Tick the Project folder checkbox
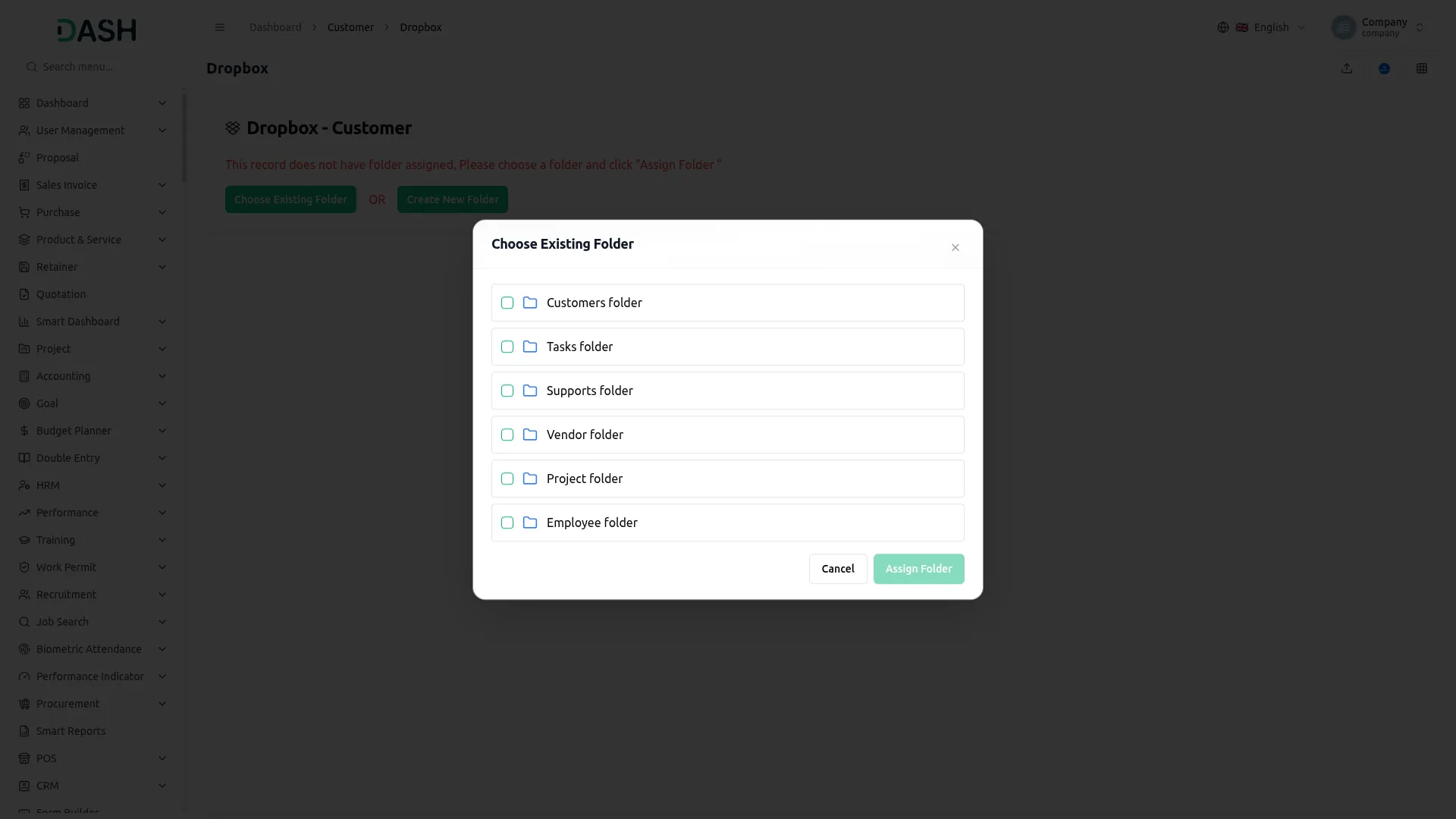 click(x=507, y=479)
